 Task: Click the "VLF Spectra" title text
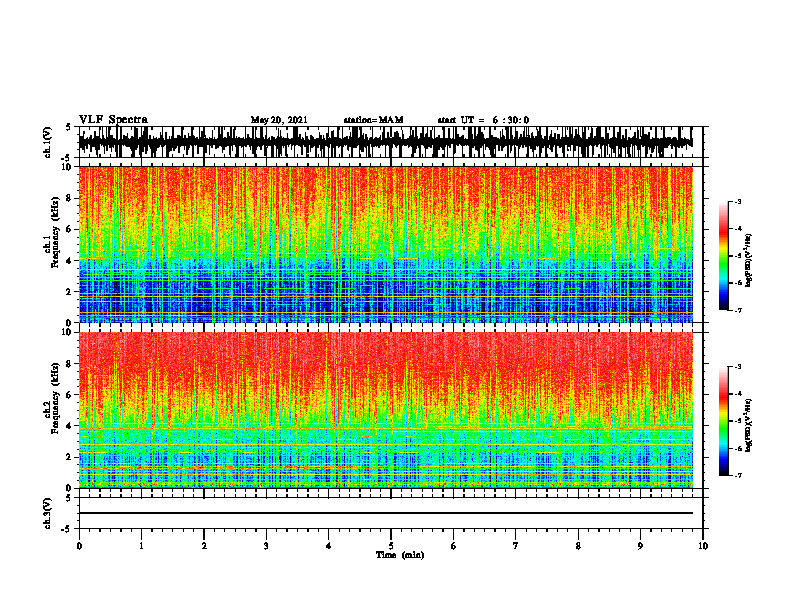tap(113, 119)
